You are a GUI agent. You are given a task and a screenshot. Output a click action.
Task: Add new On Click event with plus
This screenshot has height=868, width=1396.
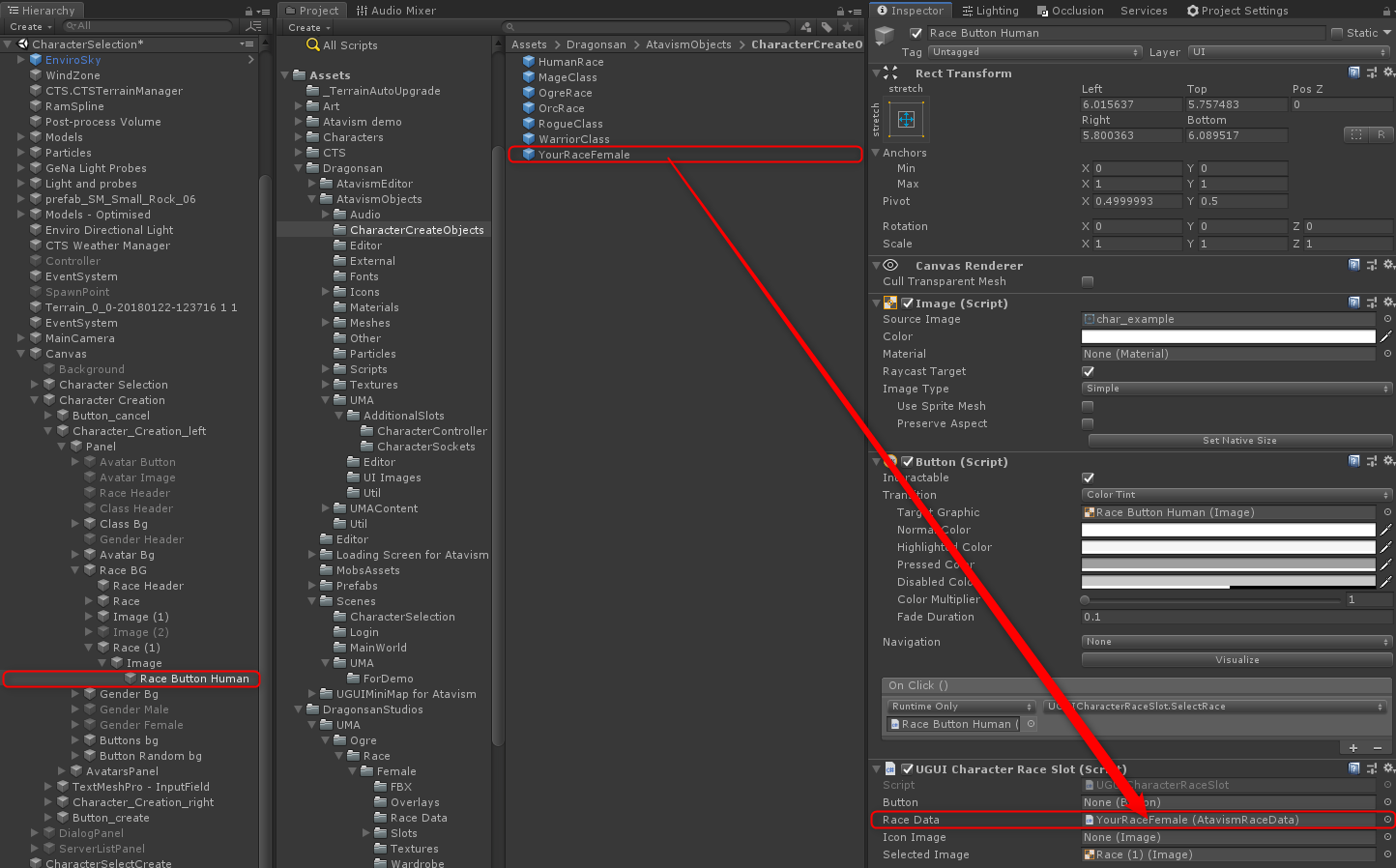click(1352, 747)
